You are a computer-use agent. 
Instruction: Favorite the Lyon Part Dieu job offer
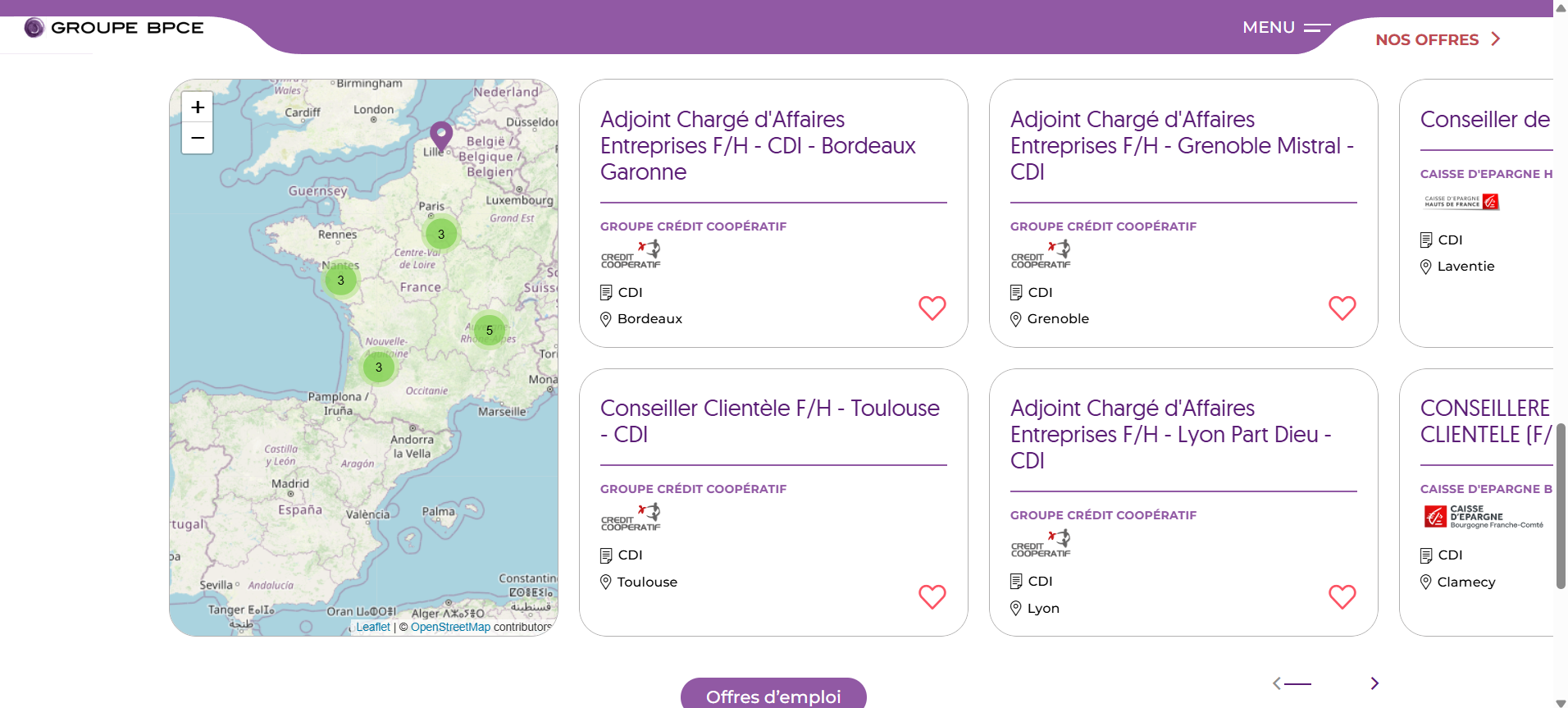pos(1342,596)
